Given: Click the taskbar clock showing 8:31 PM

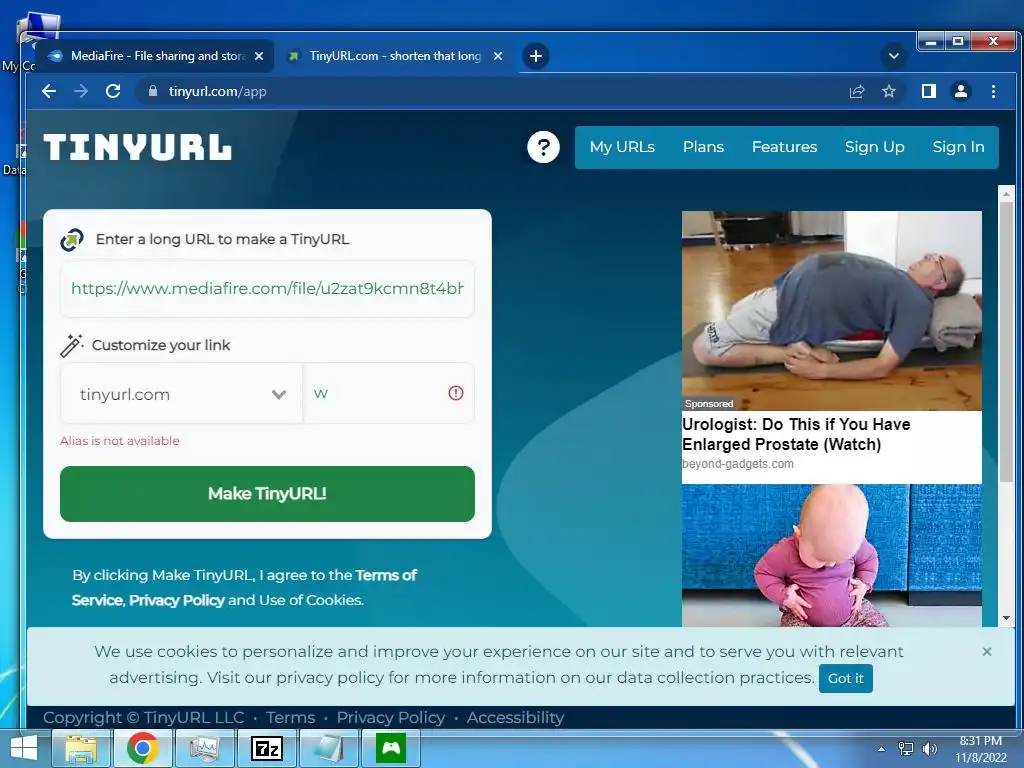Looking at the screenshot, I should point(980,749).
